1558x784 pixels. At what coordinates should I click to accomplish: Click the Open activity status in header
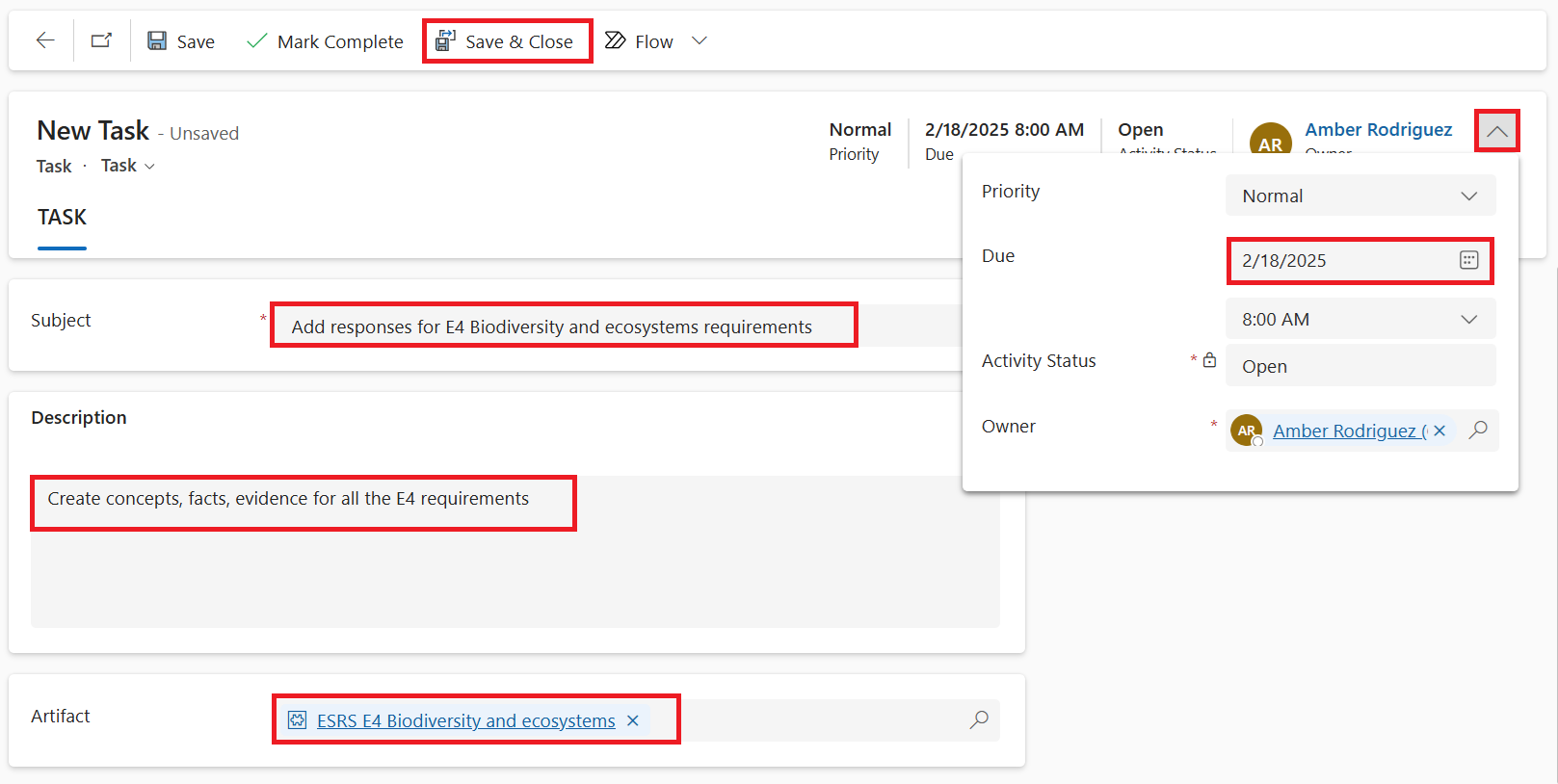[x=1141, y=129]
